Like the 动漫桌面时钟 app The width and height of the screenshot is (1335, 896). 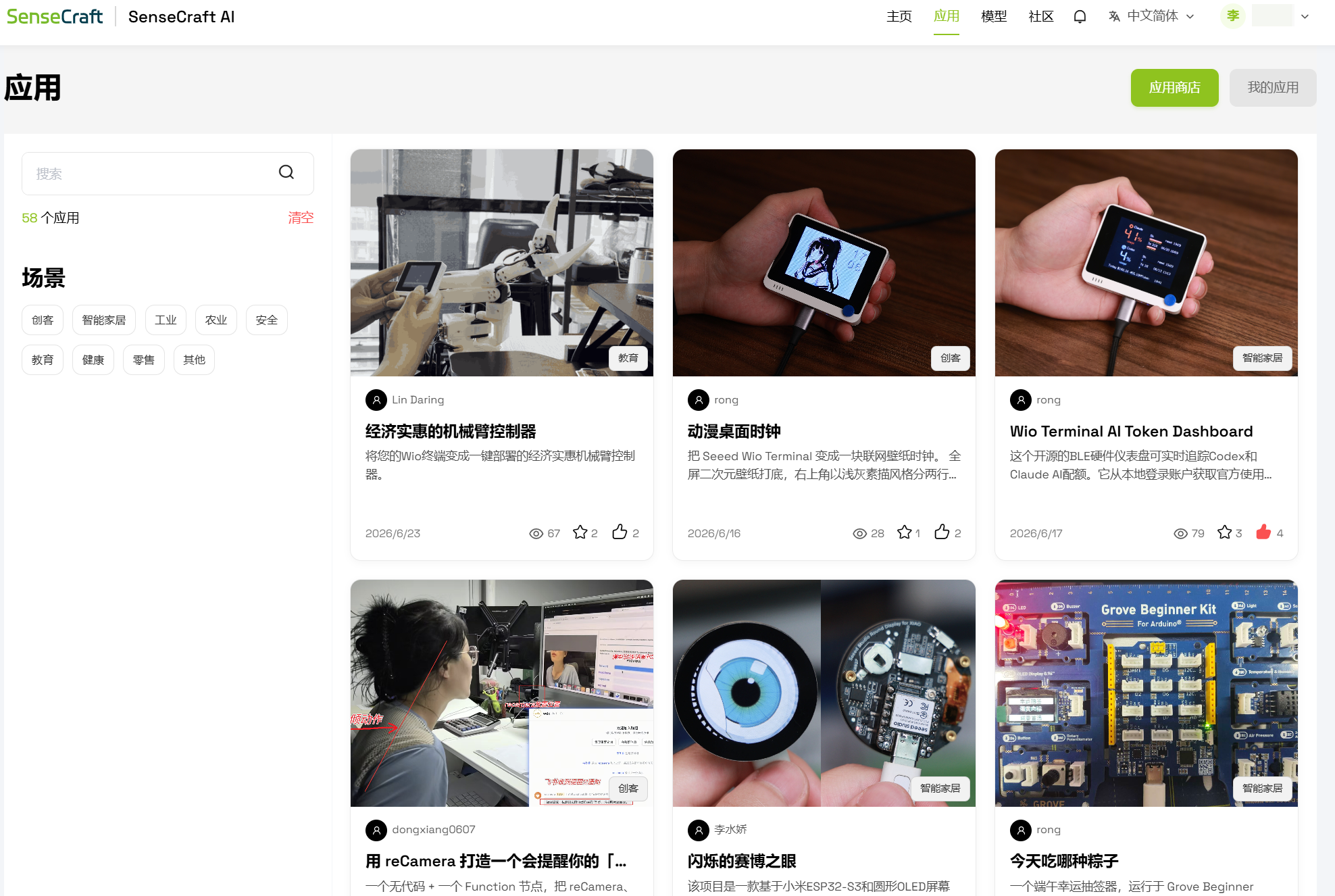click(942, 532)
